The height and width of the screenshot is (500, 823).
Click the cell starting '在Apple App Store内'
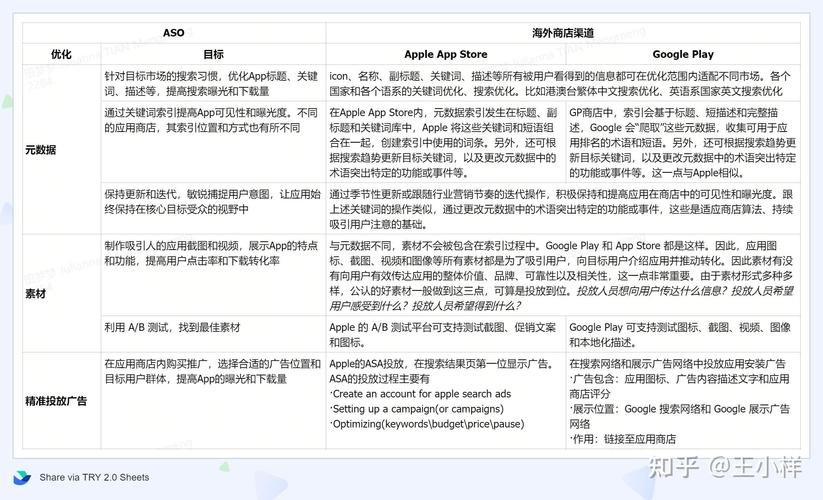click(x=446, y=142)
